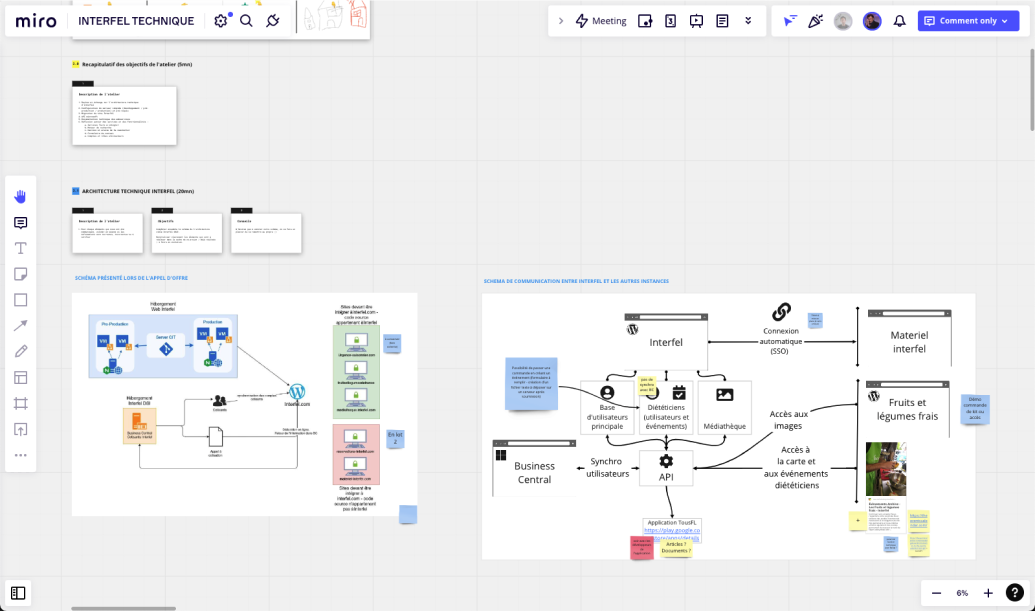This screenshot has width=1036, height=611.
Task: Click the zoom in plus button
Action: [988, 593]
